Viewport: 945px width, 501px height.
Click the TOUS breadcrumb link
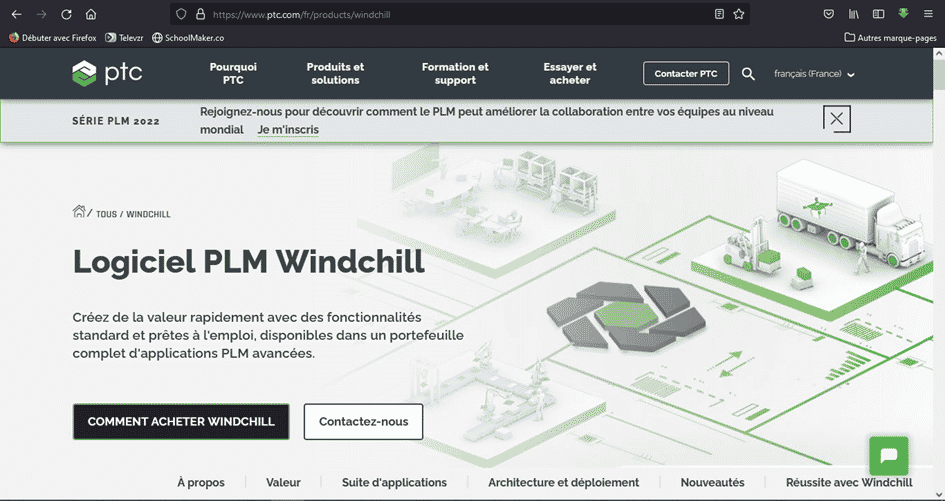107,214
